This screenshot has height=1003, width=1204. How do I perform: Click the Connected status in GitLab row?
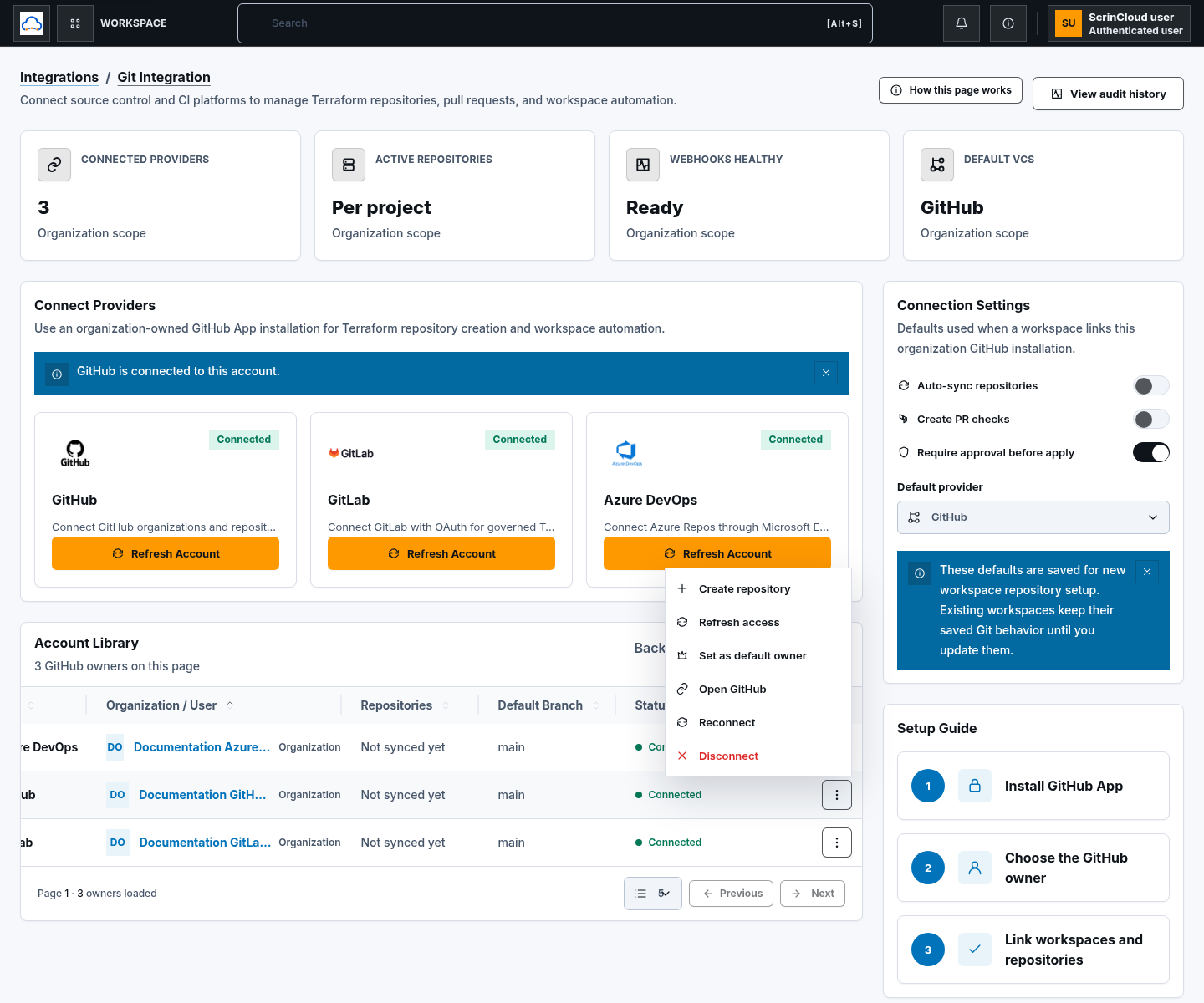668,843
